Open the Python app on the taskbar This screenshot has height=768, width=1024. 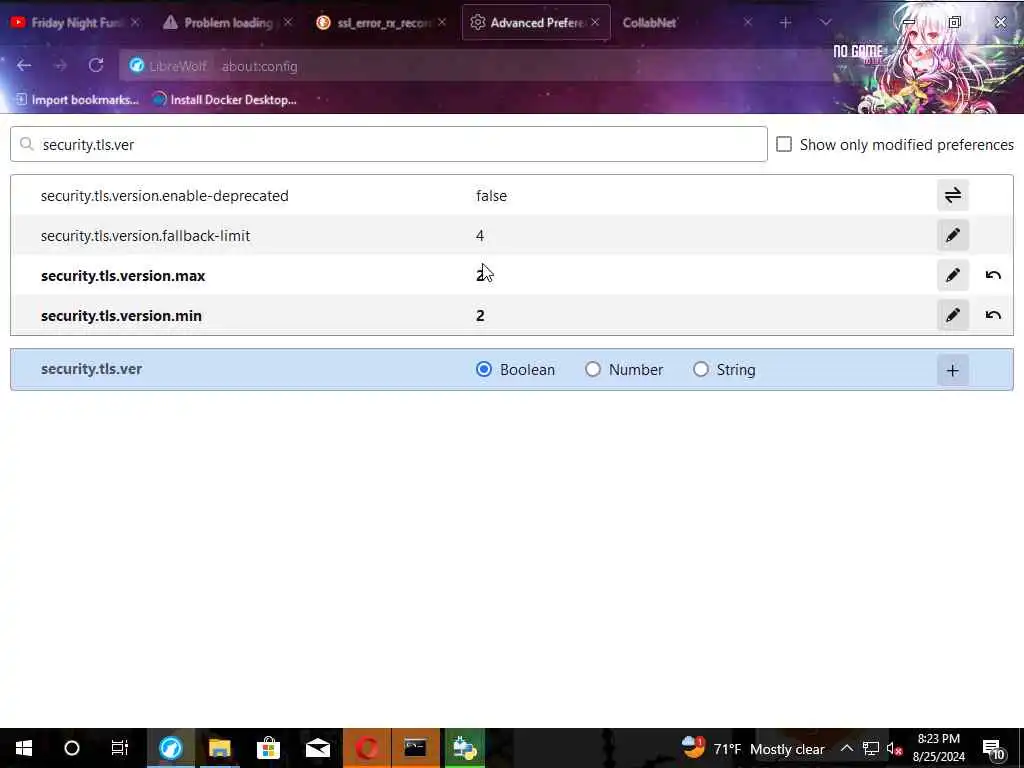[464, 748]
